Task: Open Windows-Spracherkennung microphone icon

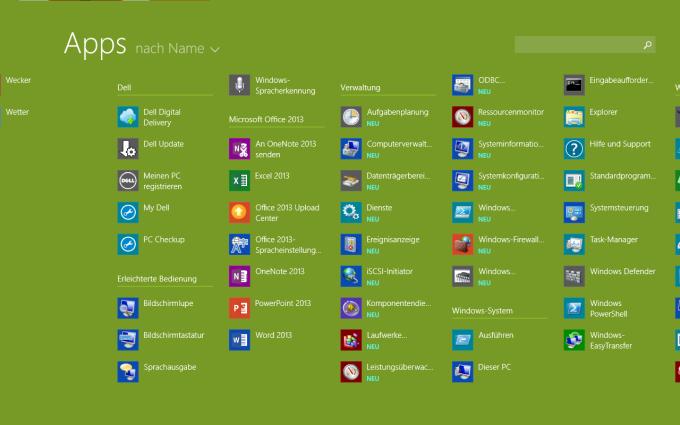Action: coord(239,85)
